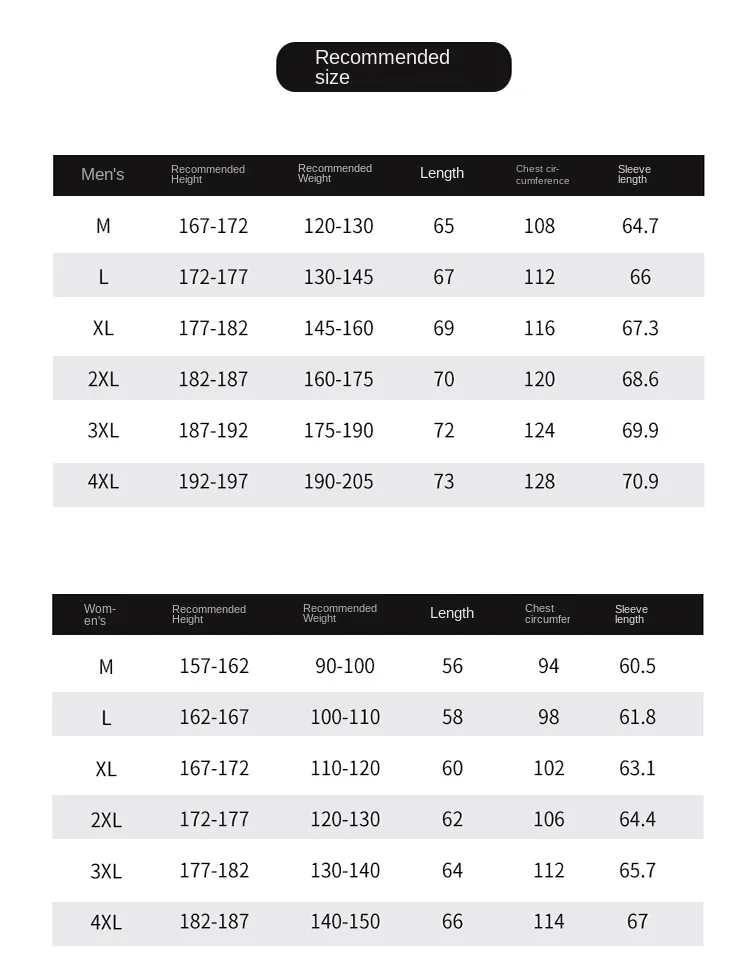Click women's chest circumference value 102
750x968 pixels.
(x=549, y=768)
